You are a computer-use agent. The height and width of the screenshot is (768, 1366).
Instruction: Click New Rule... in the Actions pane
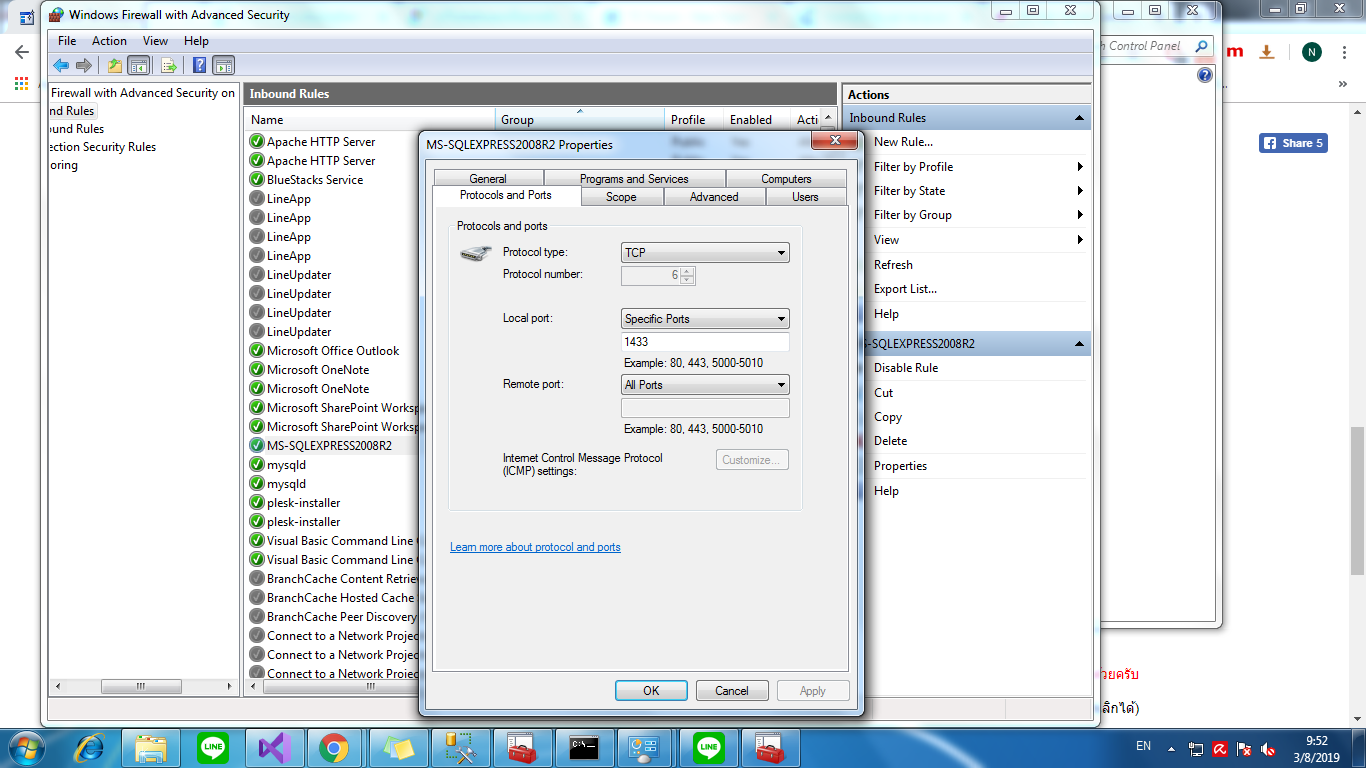pos(903,142)
